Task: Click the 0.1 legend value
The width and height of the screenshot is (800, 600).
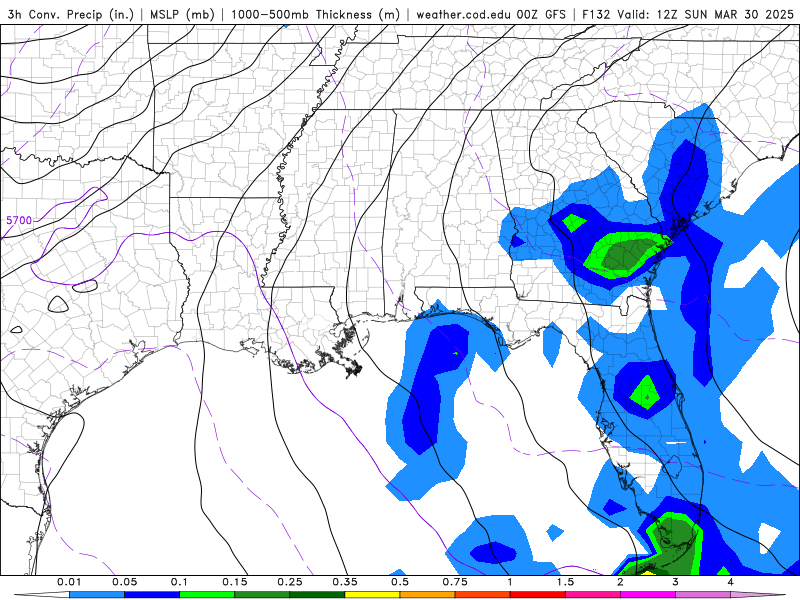Action: click(x=179, y=582)
